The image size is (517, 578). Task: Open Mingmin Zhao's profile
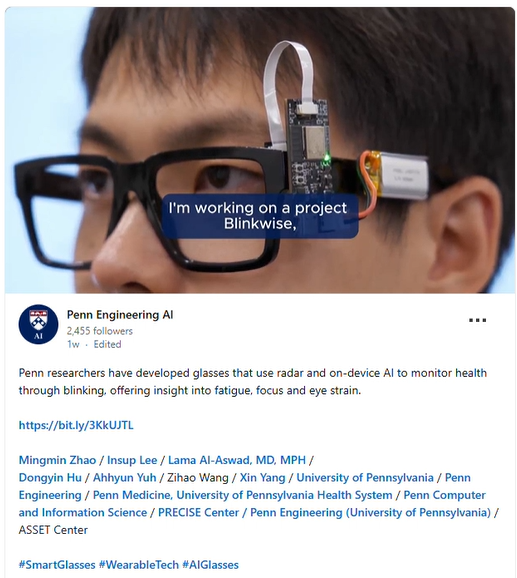click(x=57, y=460)
